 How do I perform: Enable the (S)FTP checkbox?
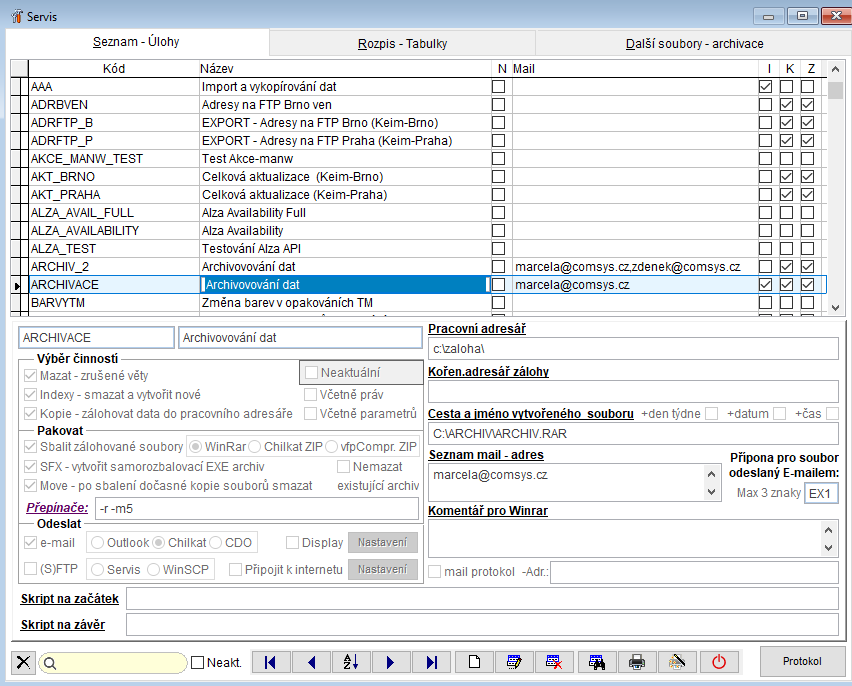pos(31,569)
